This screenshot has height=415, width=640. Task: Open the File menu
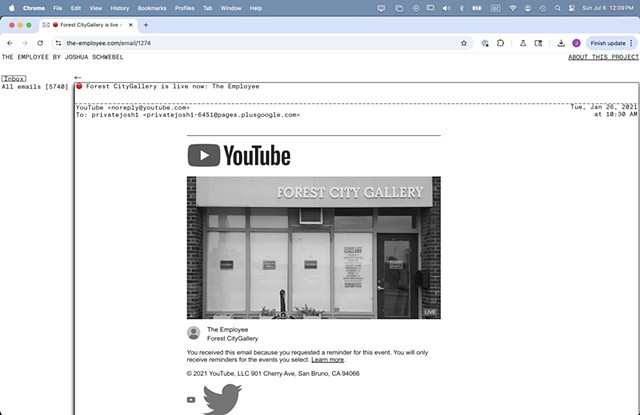tap(58, 8)
